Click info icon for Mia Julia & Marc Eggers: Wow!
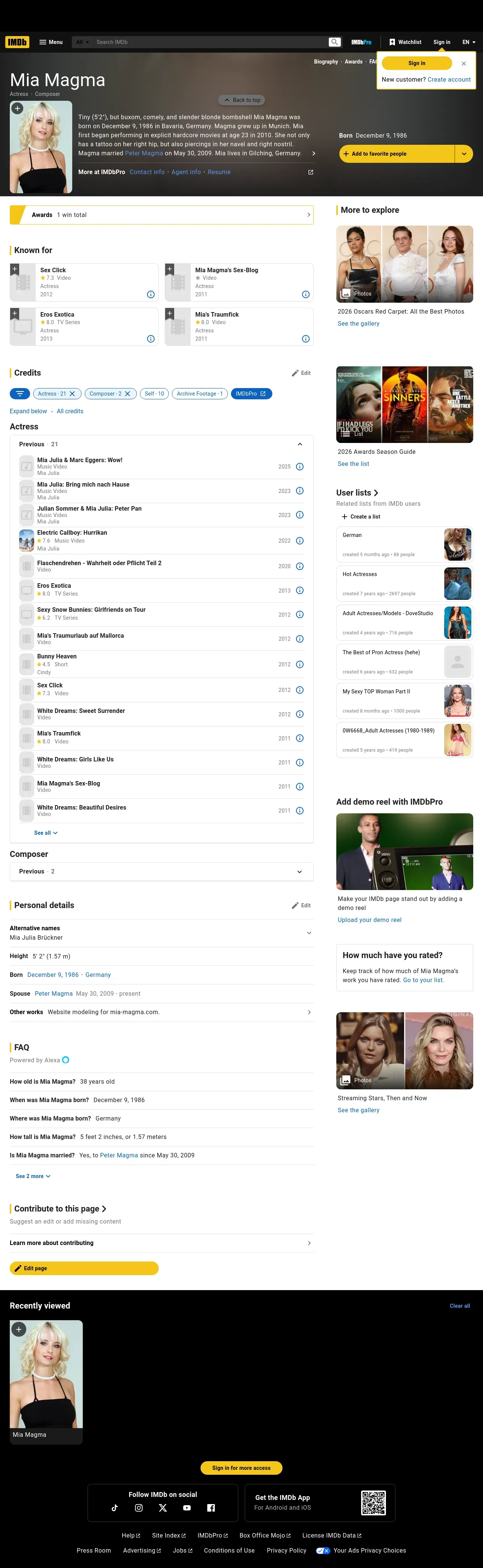483x1568 pixels. [x=300, y=467]
